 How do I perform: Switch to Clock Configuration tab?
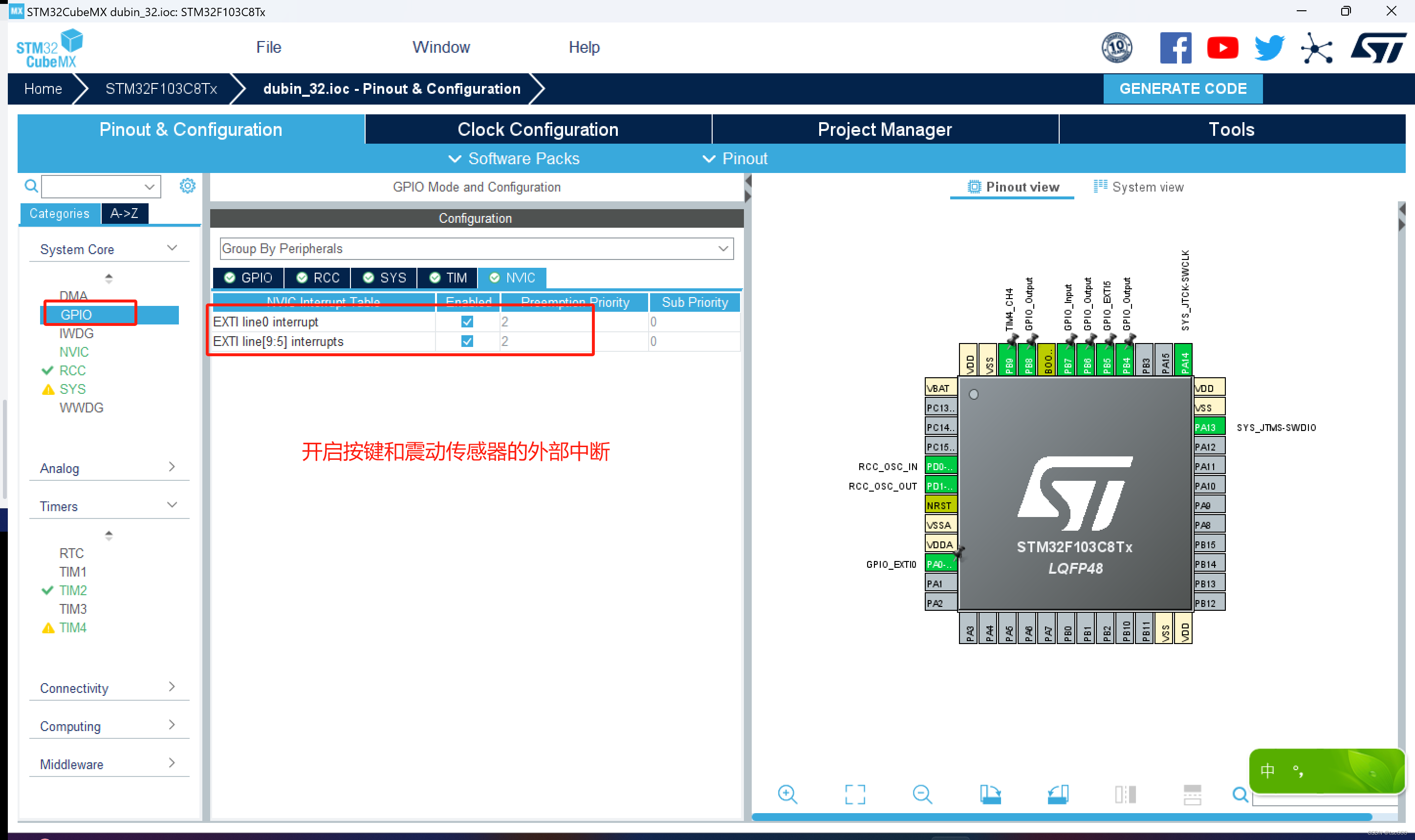click(538, 129)
